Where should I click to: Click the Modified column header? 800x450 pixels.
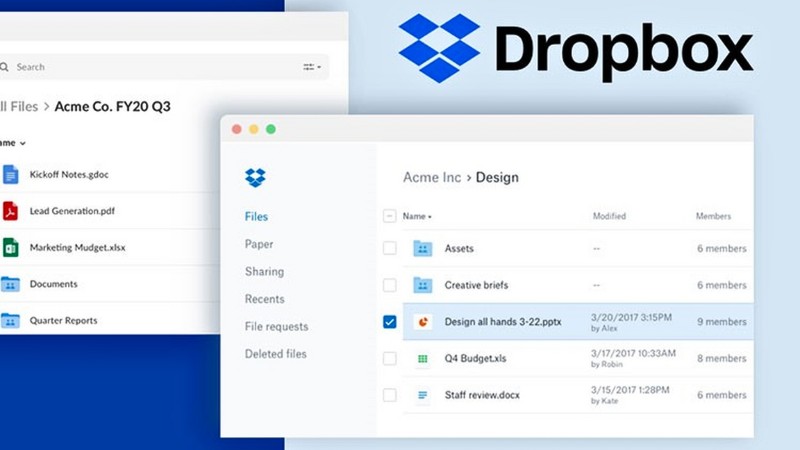pos(609,216)
